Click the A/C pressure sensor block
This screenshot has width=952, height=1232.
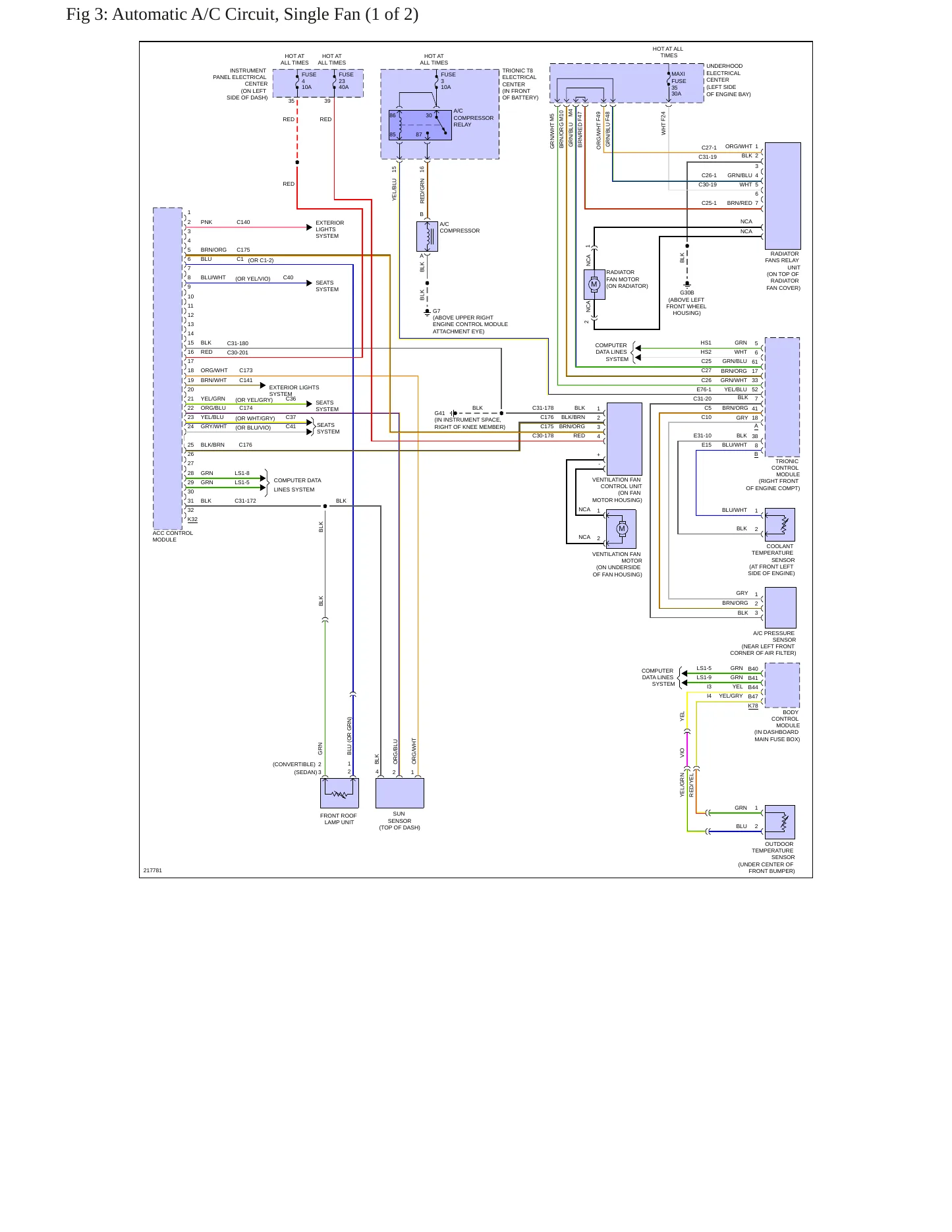[780, 607]
